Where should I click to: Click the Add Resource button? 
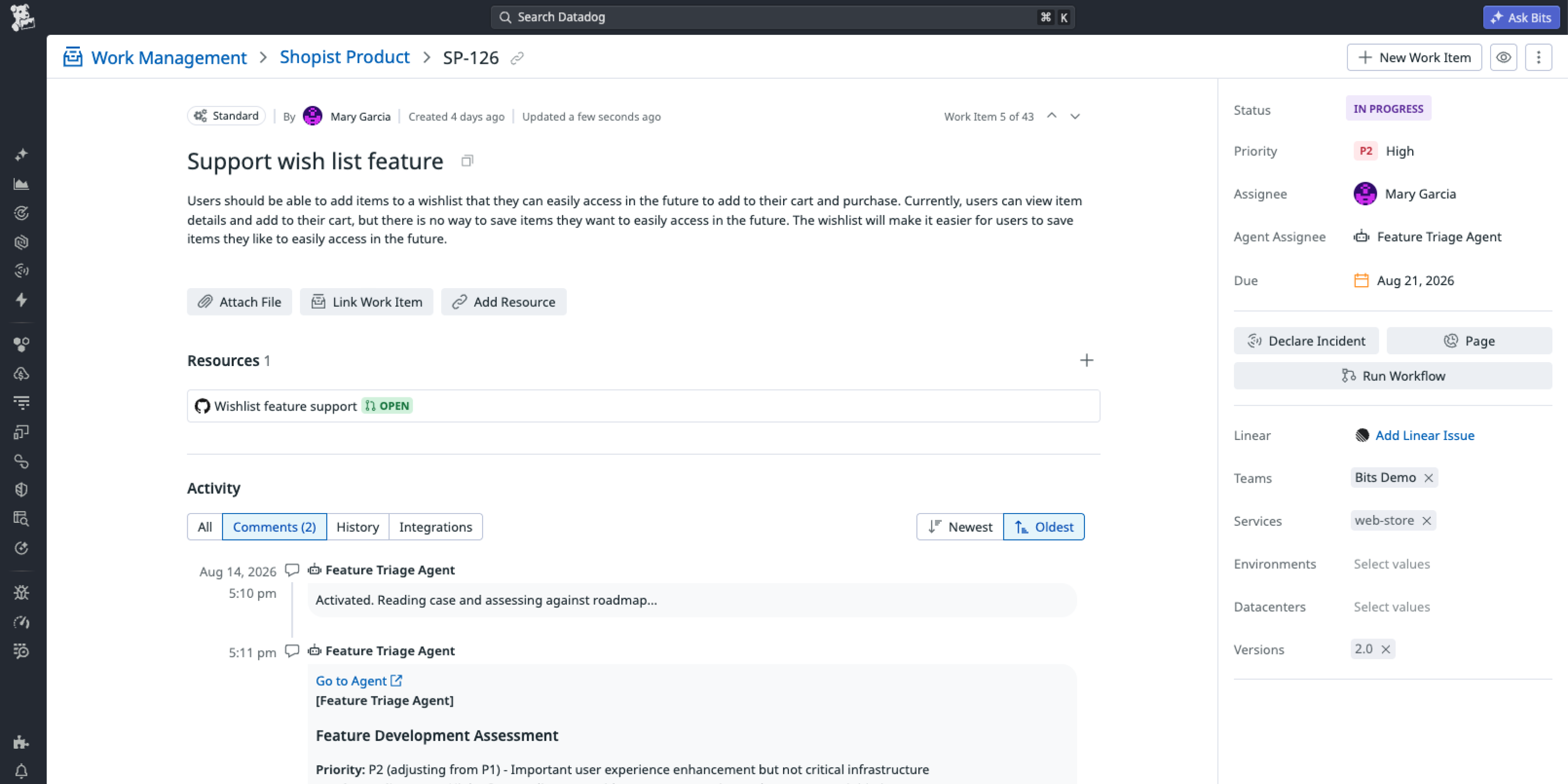pos(503,301)
